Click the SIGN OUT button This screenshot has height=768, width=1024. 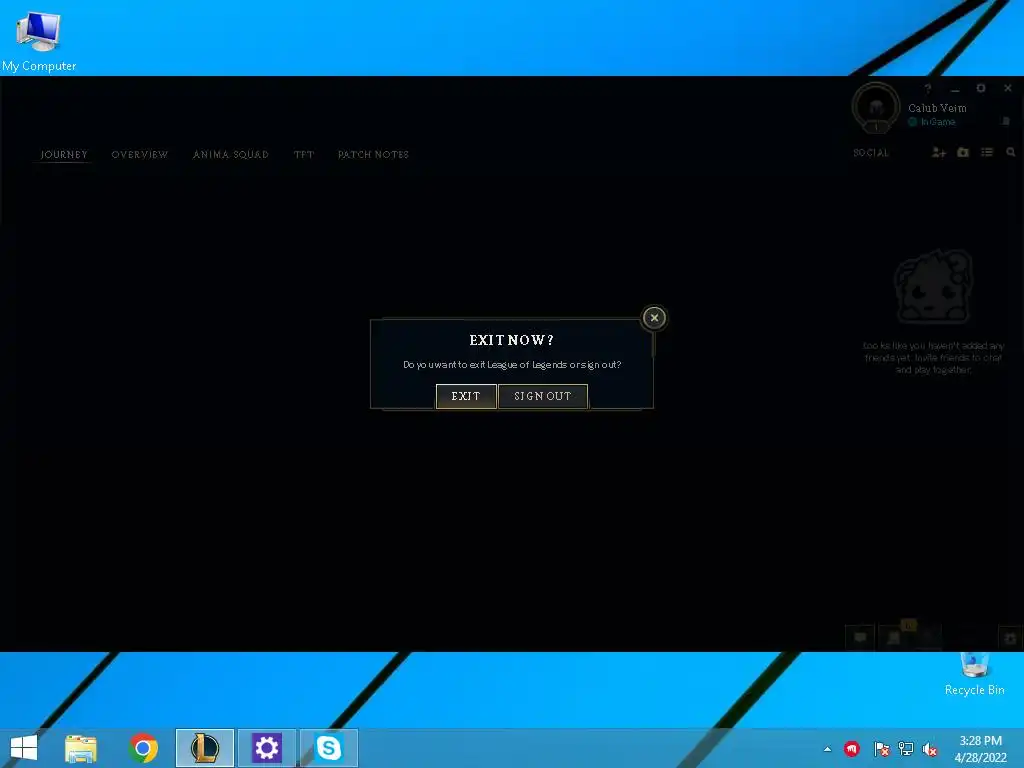pos(543,396)
